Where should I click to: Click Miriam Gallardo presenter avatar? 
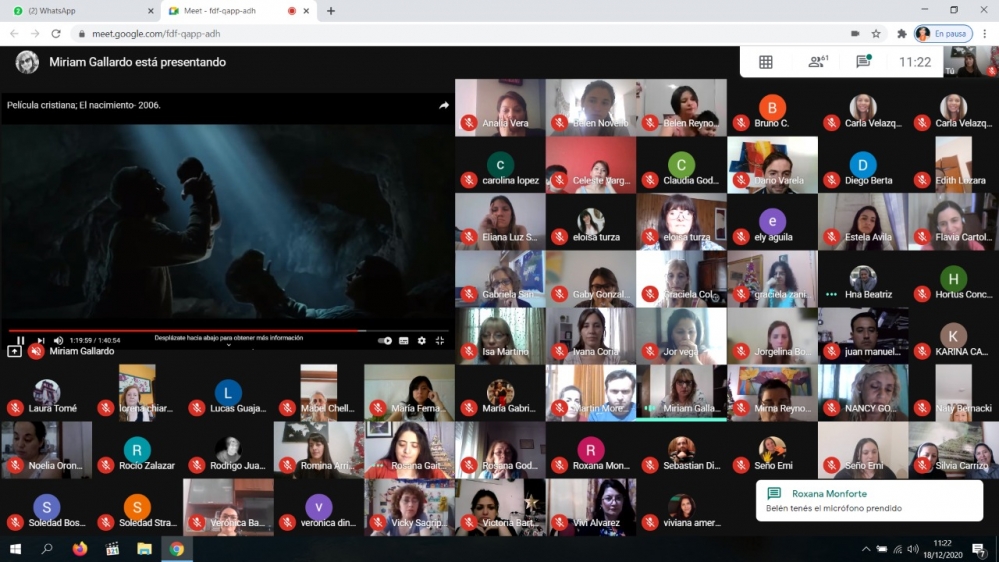coord(27,62)
